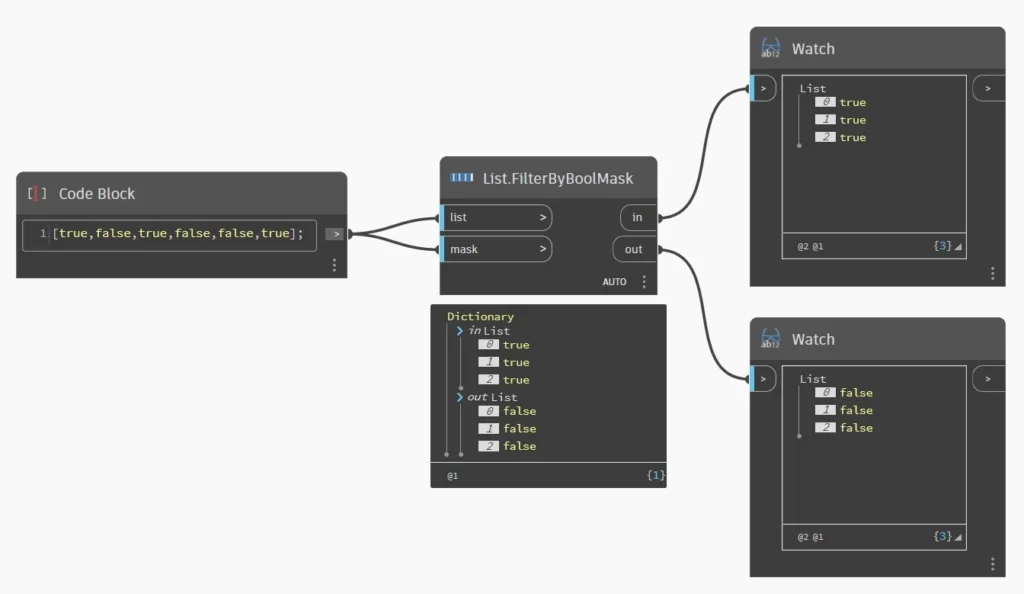
Task: Open the List.FilterByBoolMask node options menu
Action: coord(644,281)
